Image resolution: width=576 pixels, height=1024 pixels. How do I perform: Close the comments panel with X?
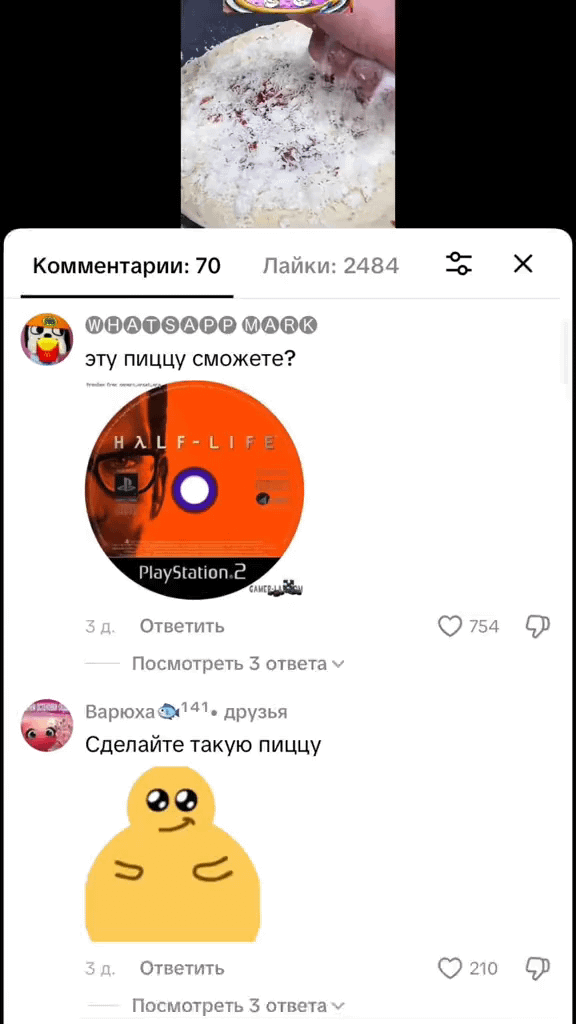tap(523, 264)
